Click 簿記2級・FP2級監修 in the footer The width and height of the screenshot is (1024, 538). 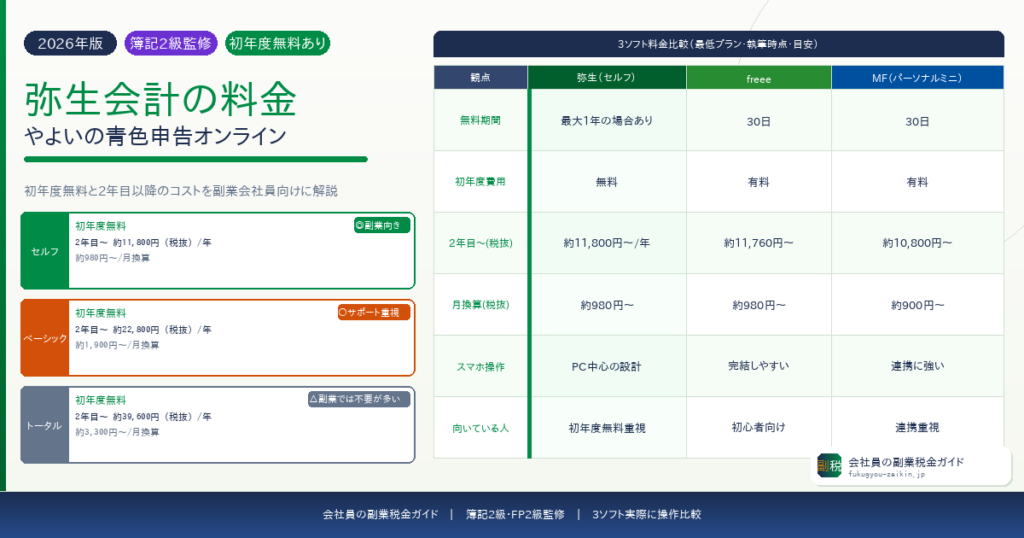click(515, 514)
